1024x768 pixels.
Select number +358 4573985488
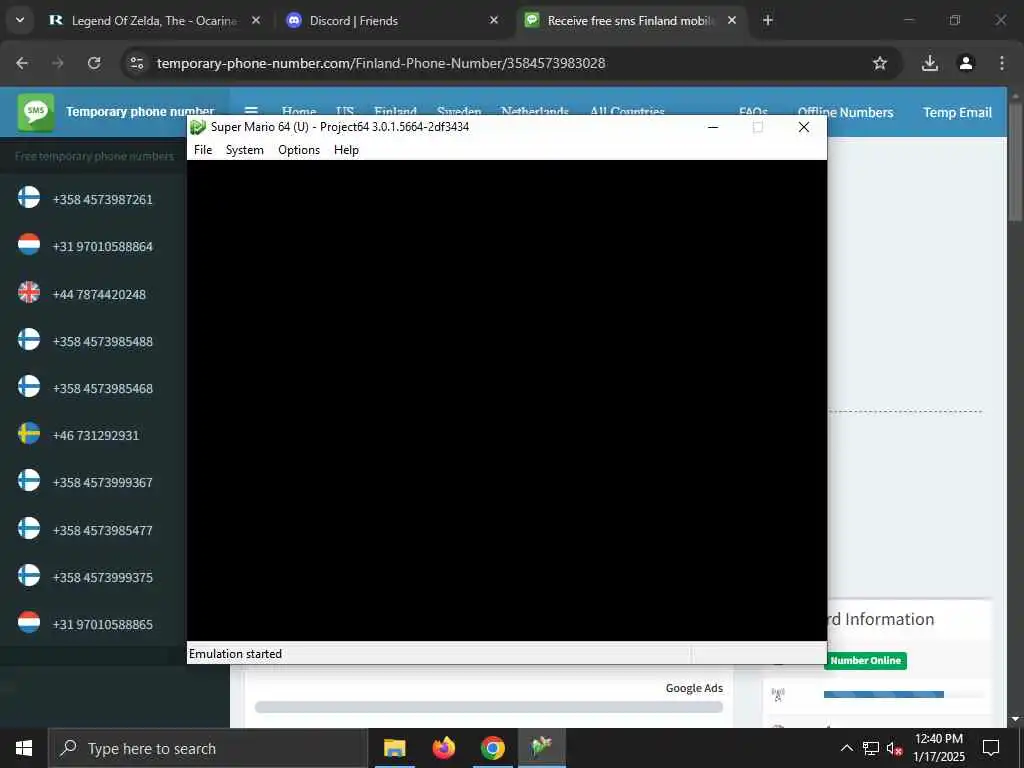(103, 342)
